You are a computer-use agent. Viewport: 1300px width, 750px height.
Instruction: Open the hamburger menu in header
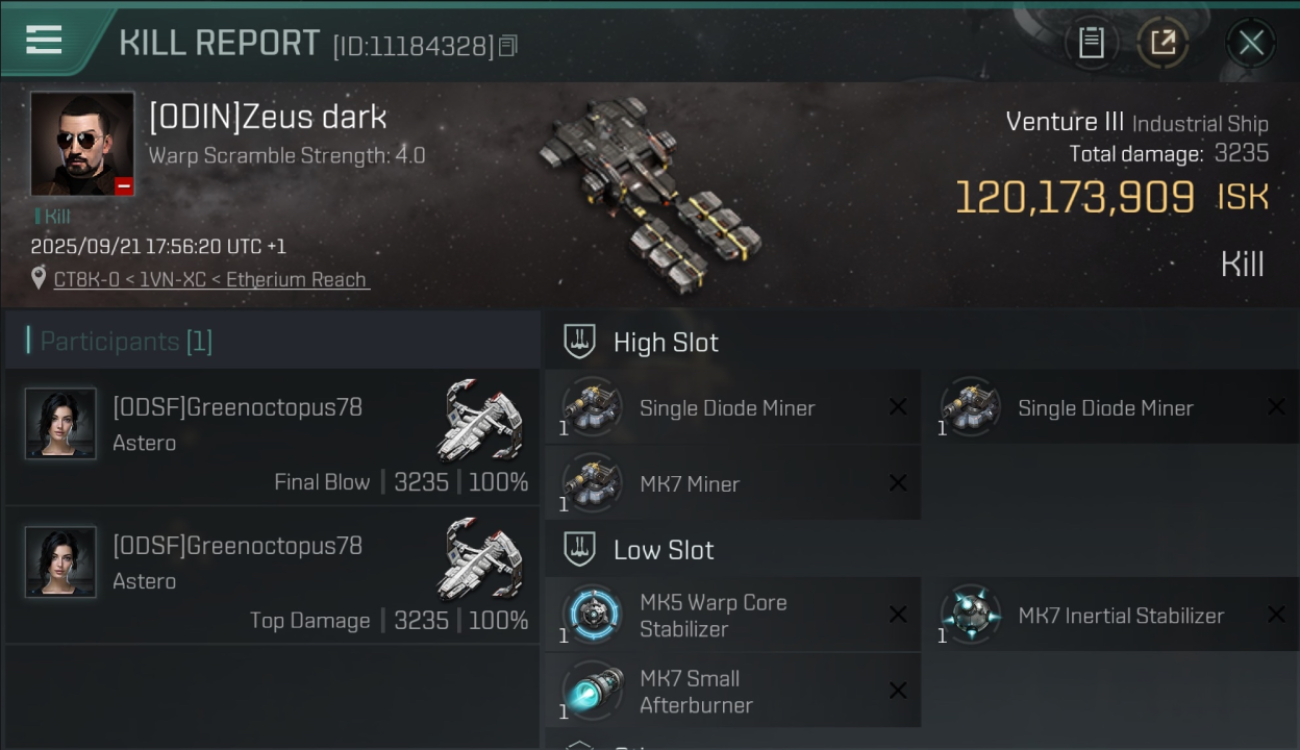pos(44,40)
